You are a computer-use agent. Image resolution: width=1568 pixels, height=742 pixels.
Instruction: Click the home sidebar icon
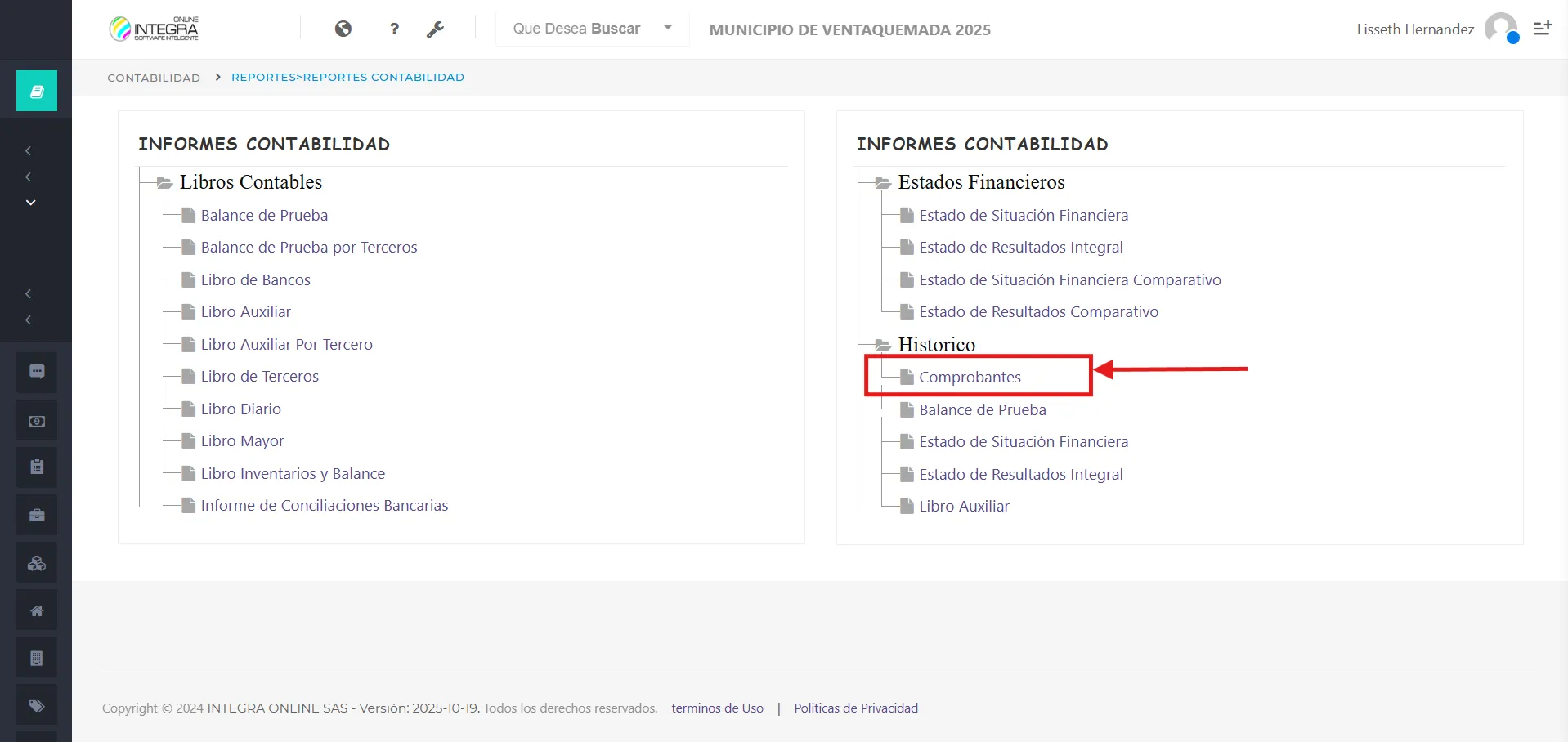[x=36, y=610]
